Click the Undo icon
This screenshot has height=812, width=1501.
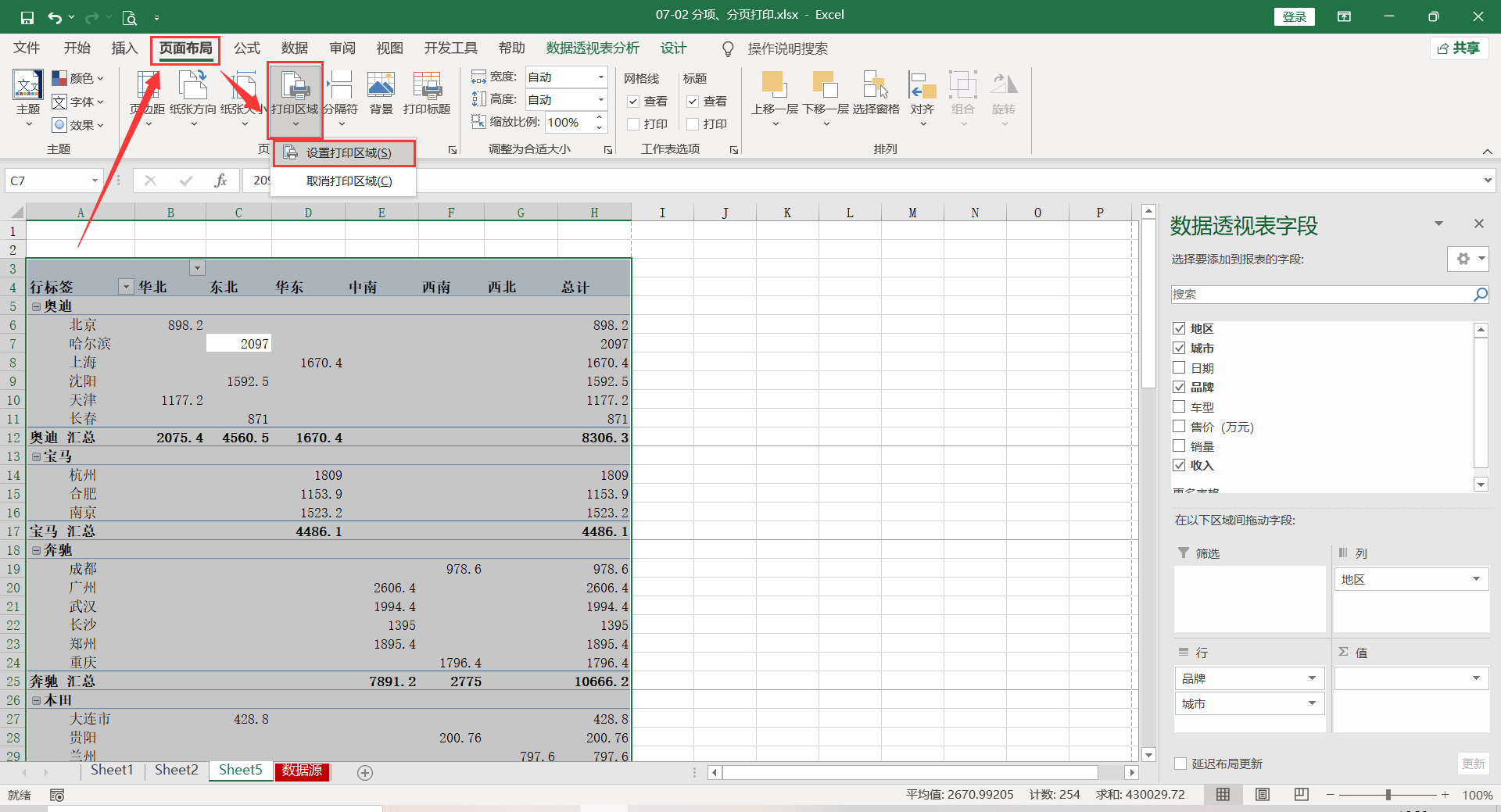pos(54,17)
